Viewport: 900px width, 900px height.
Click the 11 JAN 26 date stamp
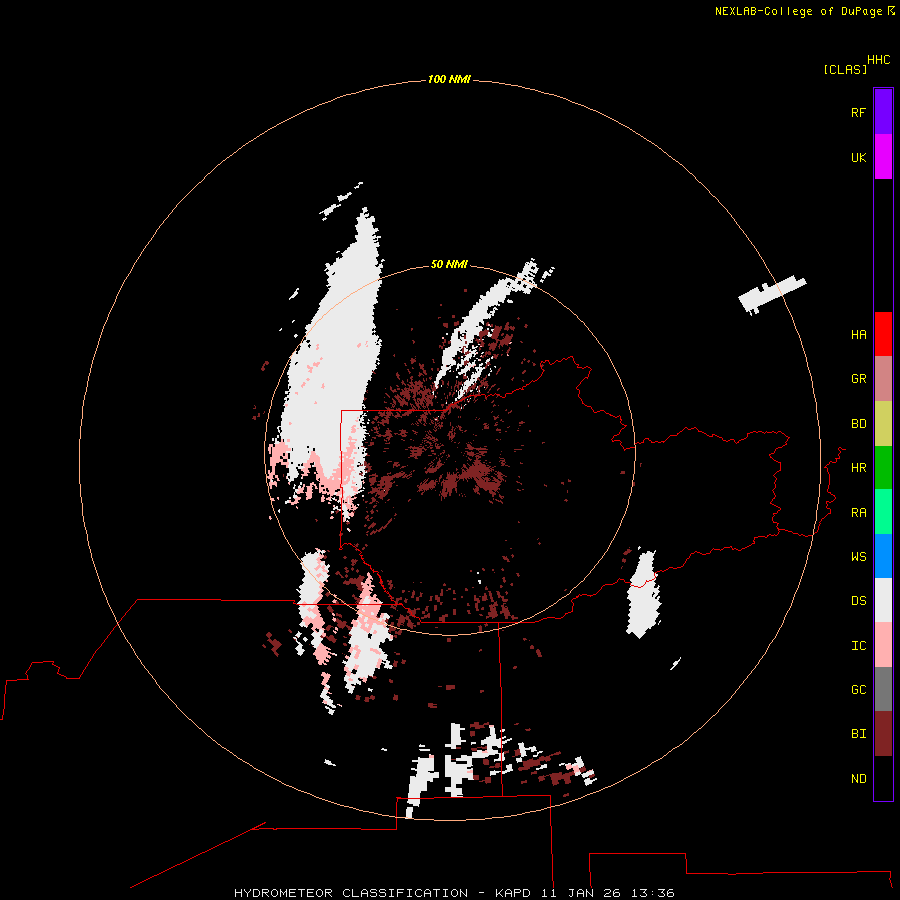(581, 893)
